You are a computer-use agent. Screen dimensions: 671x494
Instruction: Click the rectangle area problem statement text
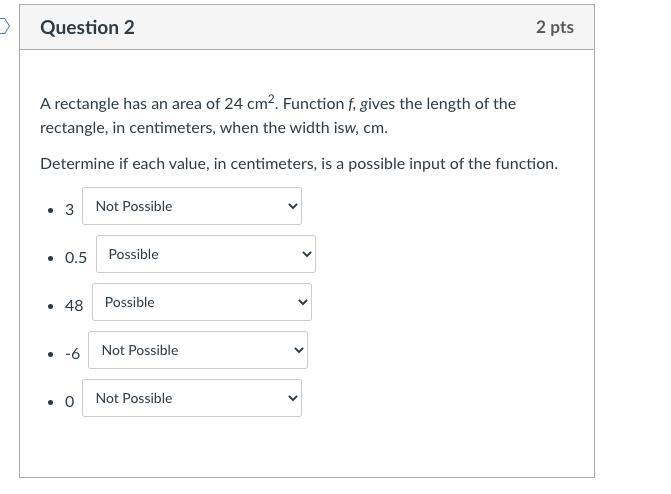point(278,115)
